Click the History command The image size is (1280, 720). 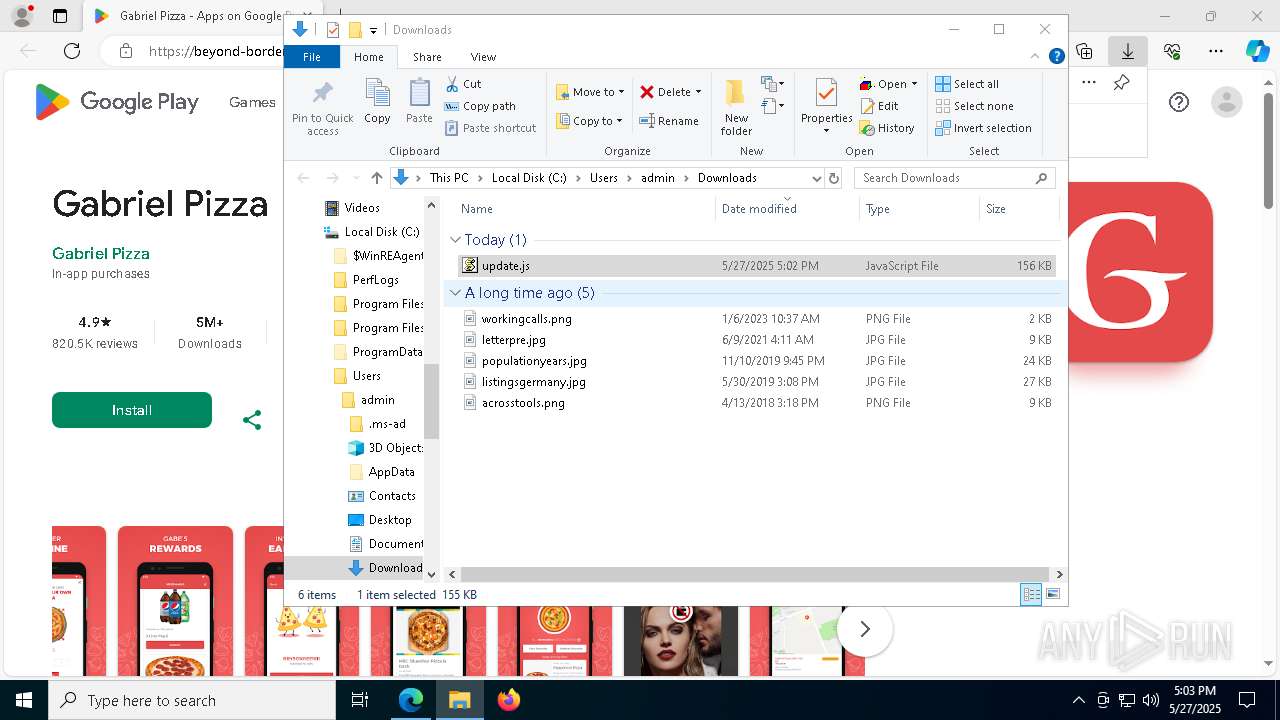point(887,128)
